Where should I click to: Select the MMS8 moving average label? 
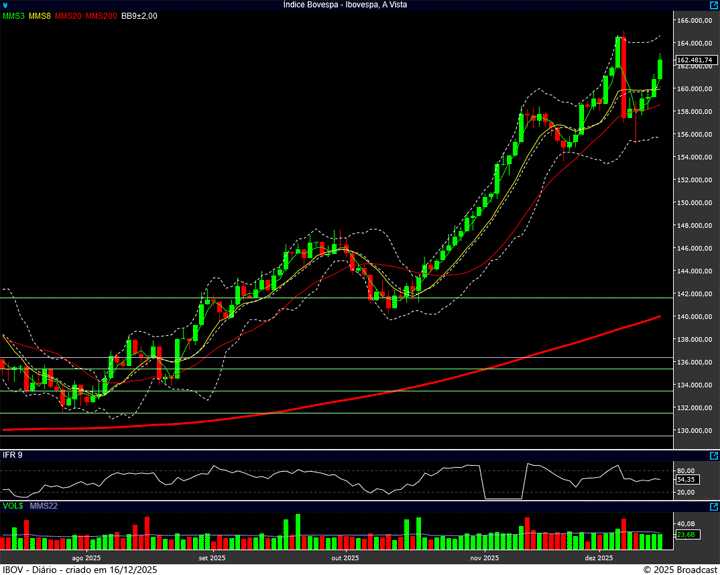pyautogui.click(x=40, y=16)
